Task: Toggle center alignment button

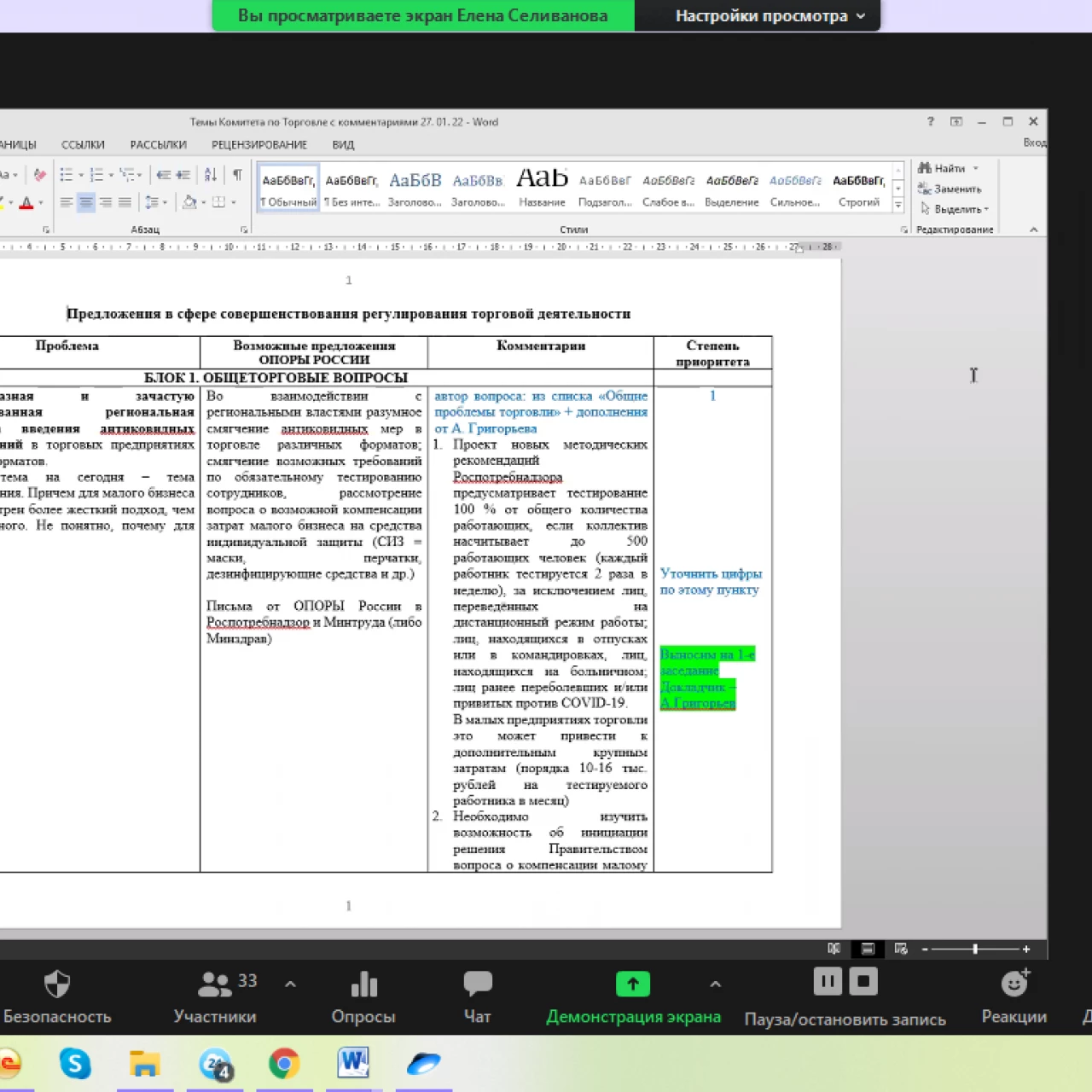Action: pos(86,202)
